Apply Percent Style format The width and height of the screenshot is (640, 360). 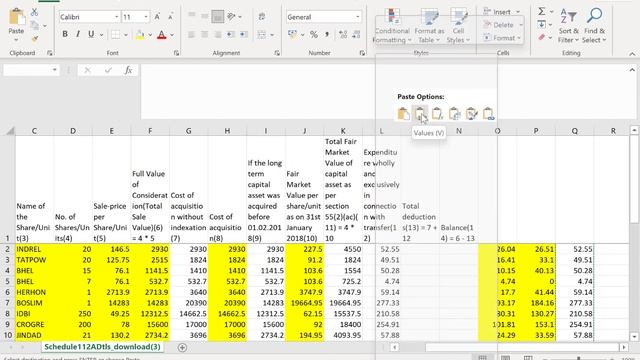[x=313, y=35]
